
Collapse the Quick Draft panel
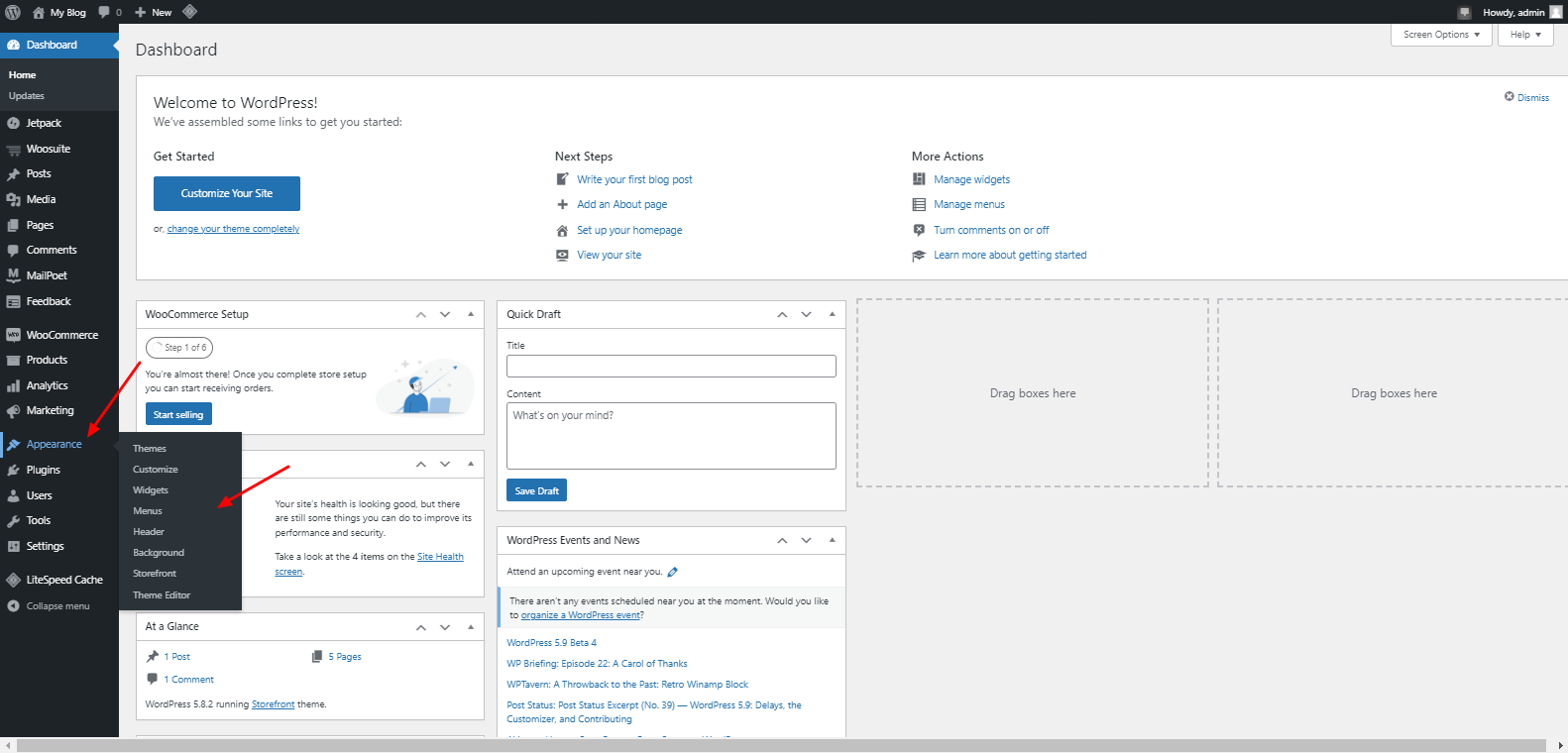832,314
